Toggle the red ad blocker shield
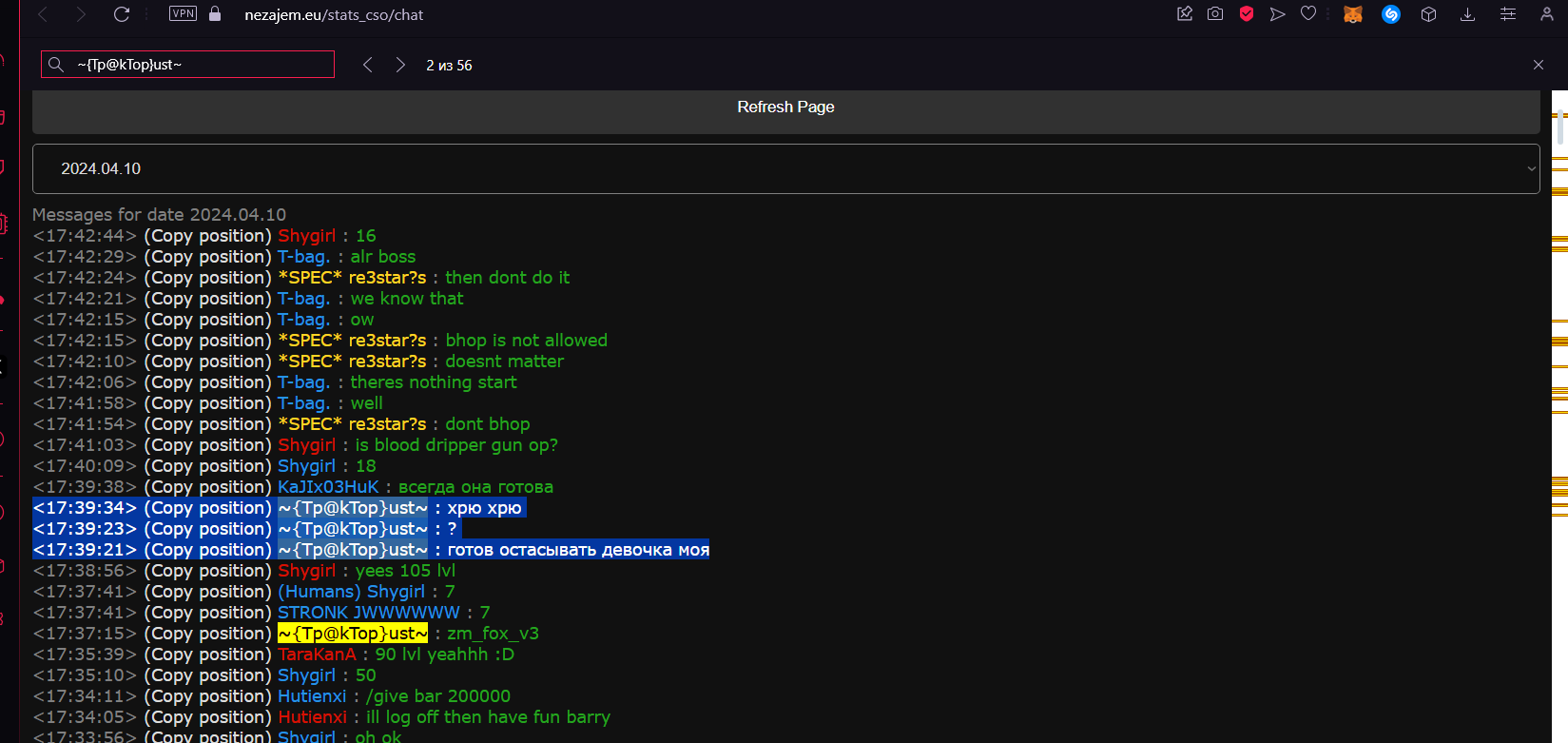The image size is (1568, 743). pos(1247,14)
